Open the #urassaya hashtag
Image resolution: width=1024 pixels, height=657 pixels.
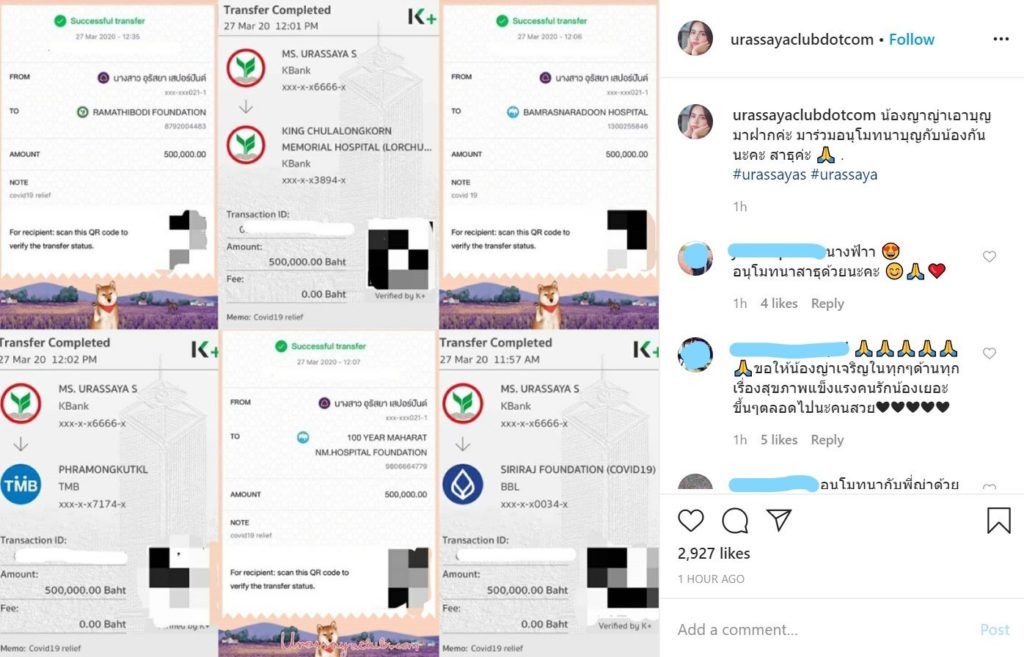(844, 174)
